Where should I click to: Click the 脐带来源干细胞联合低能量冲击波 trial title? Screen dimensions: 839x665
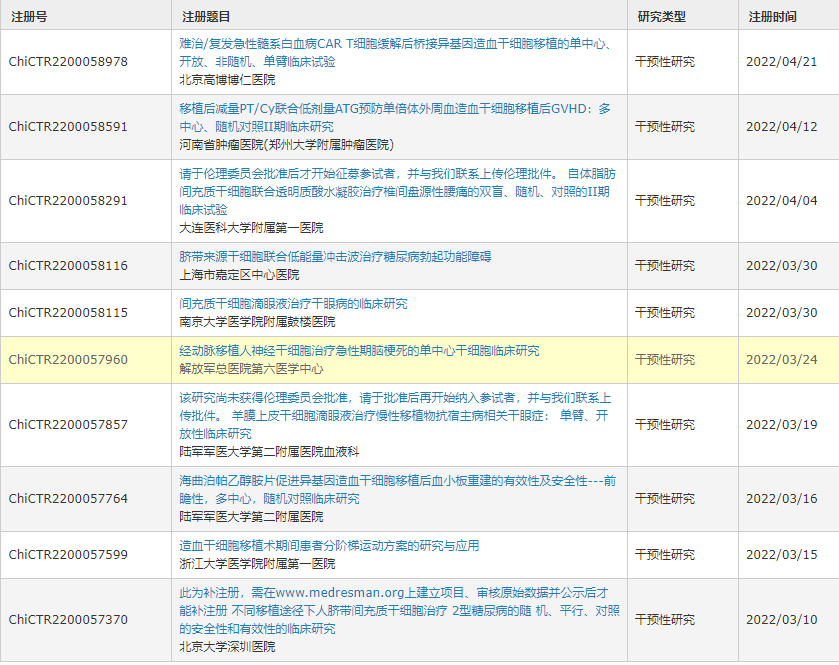[x=335, y=257]
